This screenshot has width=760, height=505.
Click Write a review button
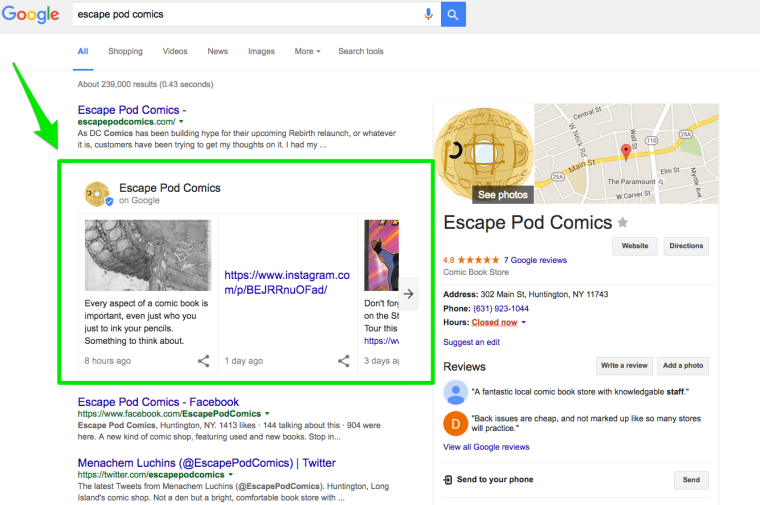(624, 366)
